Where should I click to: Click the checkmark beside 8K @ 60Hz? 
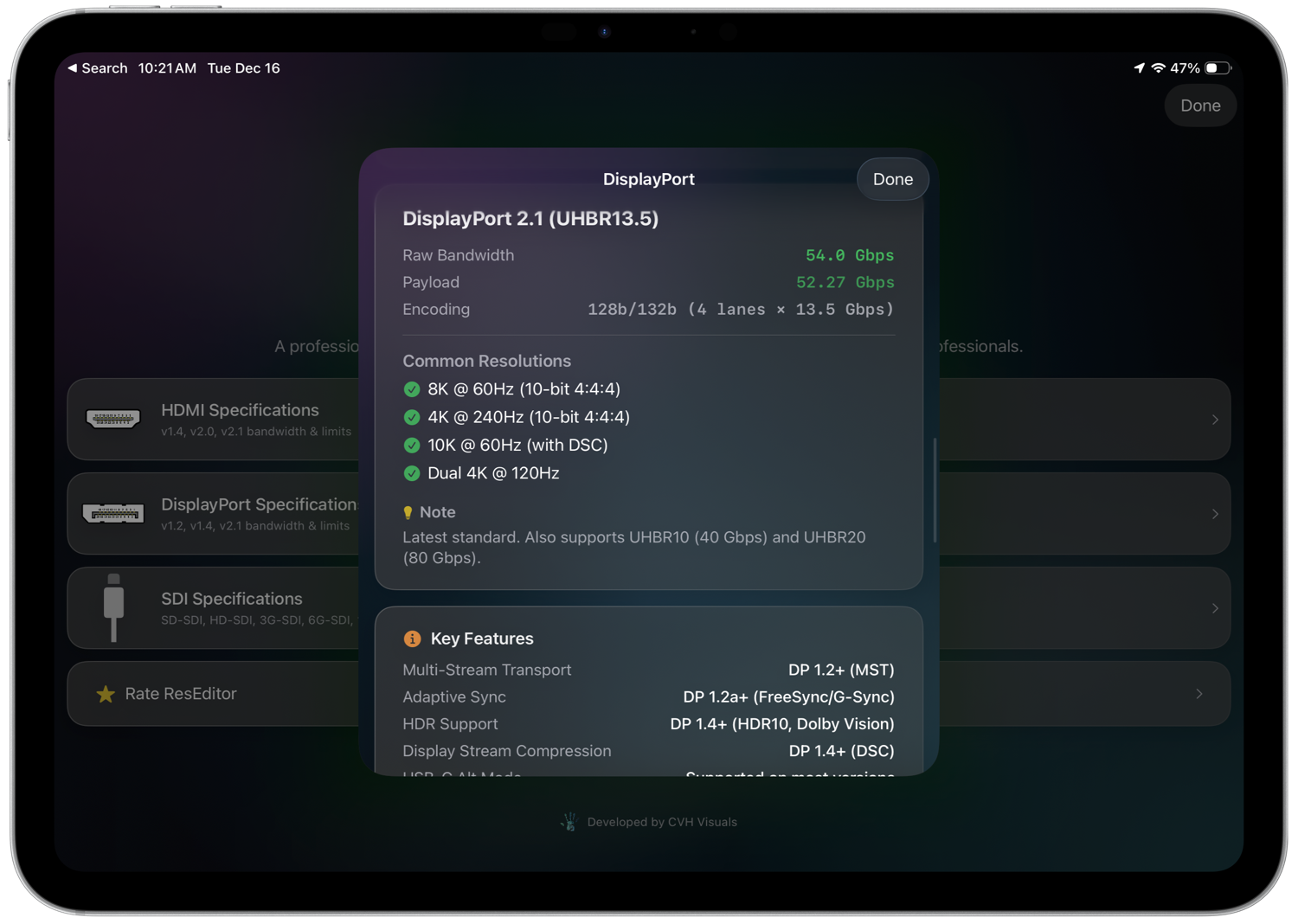412,389
